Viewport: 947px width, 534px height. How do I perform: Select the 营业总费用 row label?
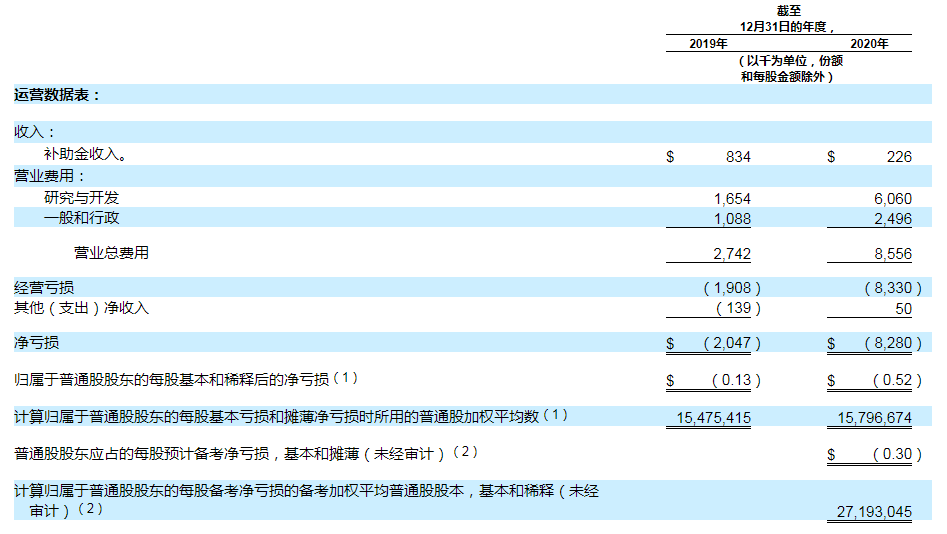111,253
